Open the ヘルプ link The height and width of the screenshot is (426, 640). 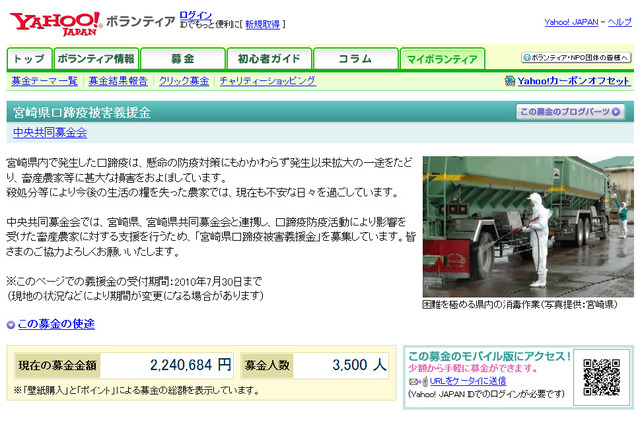pos(620,22)
